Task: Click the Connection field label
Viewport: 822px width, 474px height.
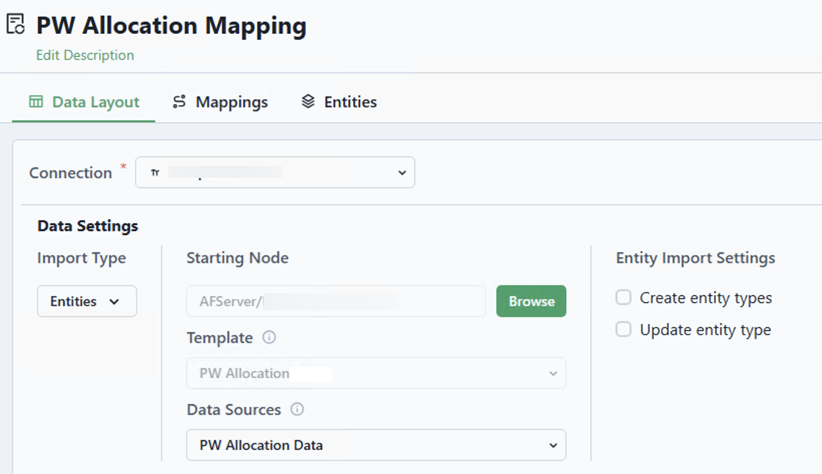Action: tap(71, 173)
